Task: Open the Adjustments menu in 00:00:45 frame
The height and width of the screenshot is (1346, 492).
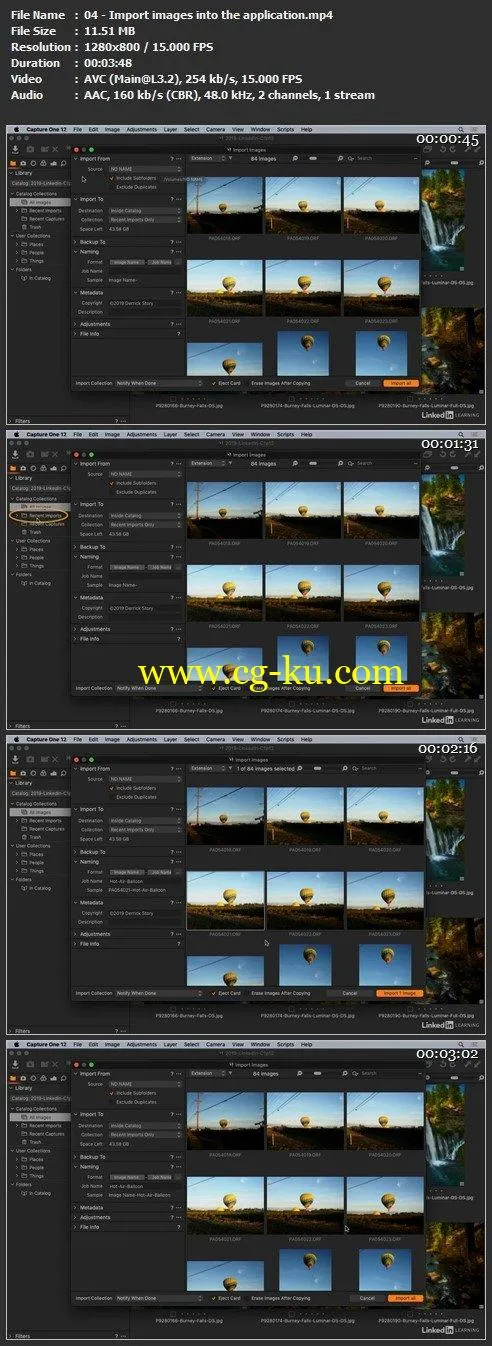Action: (x=141, y=129)
